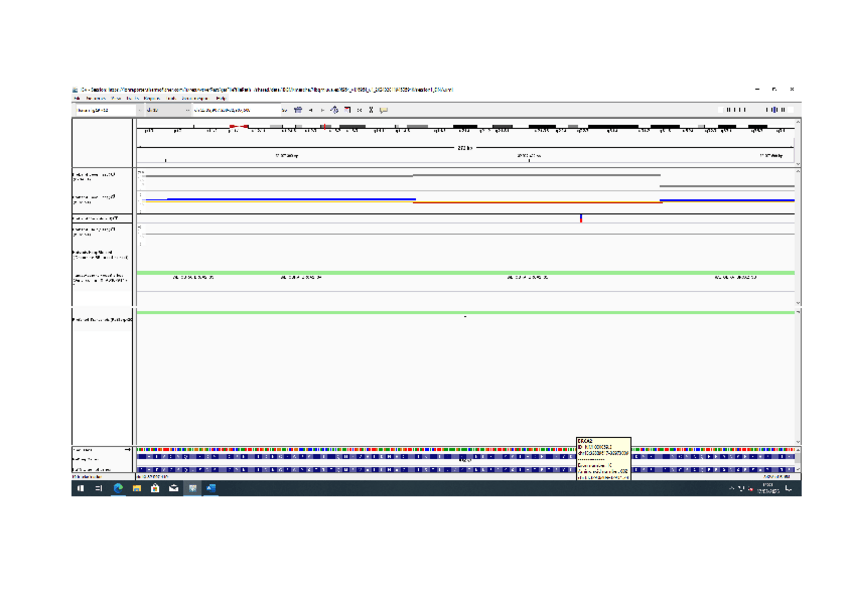Click the Home icon in toolbar

click(297, 110)
